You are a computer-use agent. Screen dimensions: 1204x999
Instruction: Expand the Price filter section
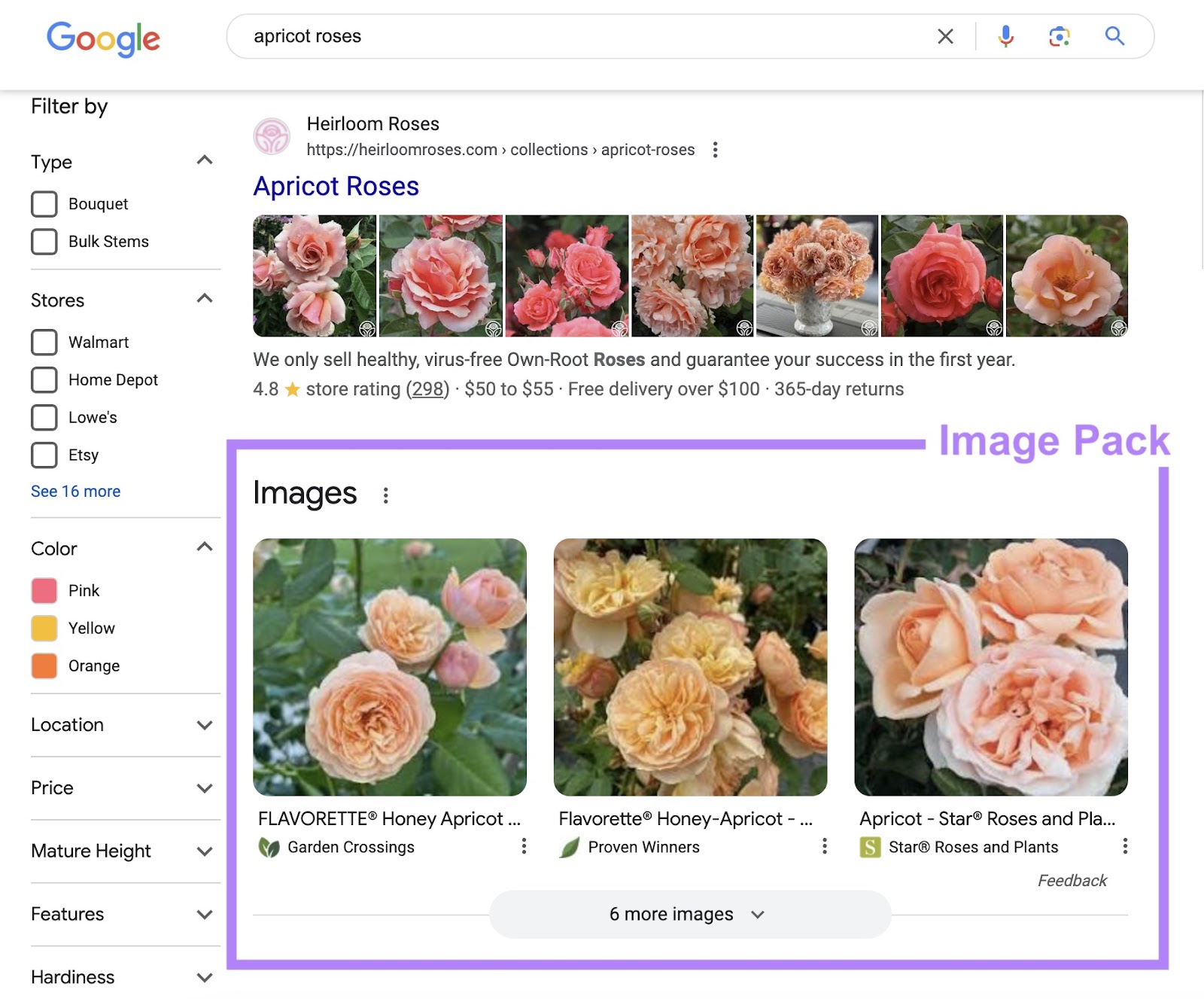tap(204, 788)
